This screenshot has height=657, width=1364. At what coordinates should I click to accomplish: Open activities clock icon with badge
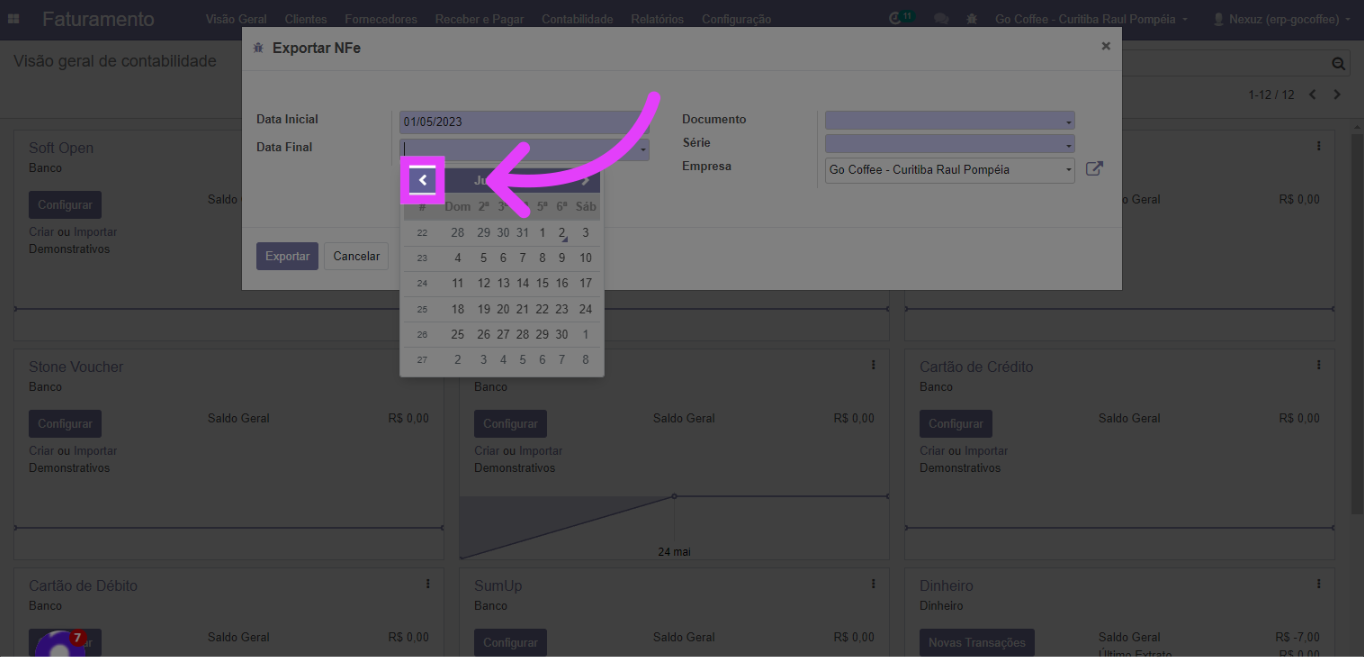[899, 19]
